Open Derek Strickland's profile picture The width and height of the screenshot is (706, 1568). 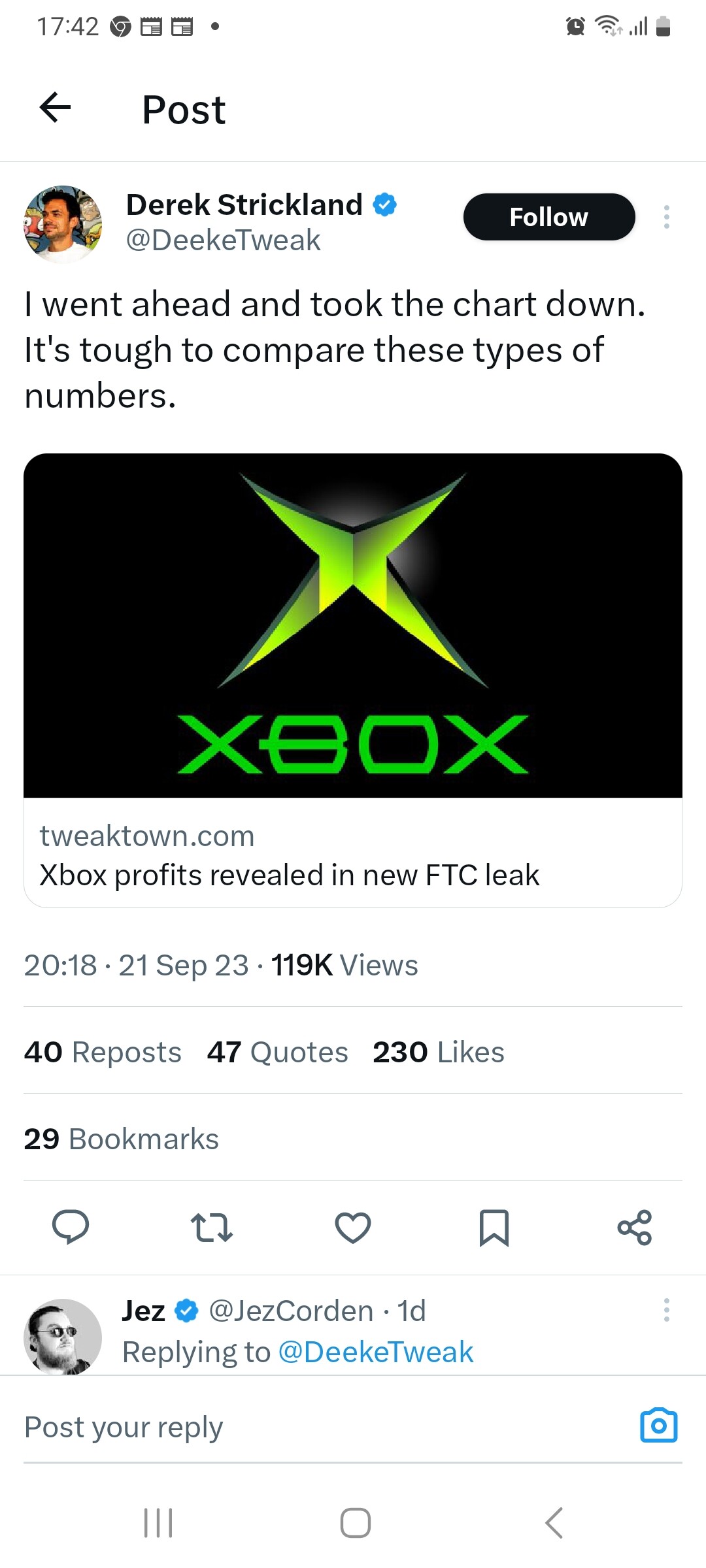point(63,224)
